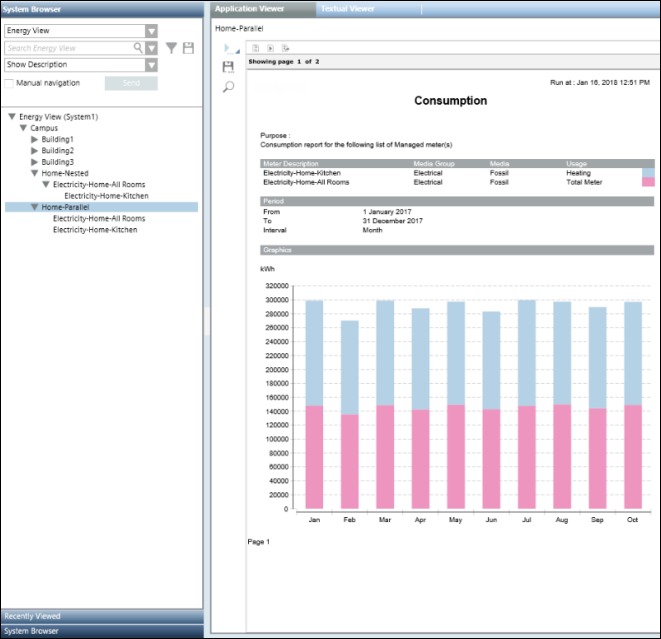The image size is (661, 639).
Task: Expand the Building1 tree node
Action: [35, 139]
